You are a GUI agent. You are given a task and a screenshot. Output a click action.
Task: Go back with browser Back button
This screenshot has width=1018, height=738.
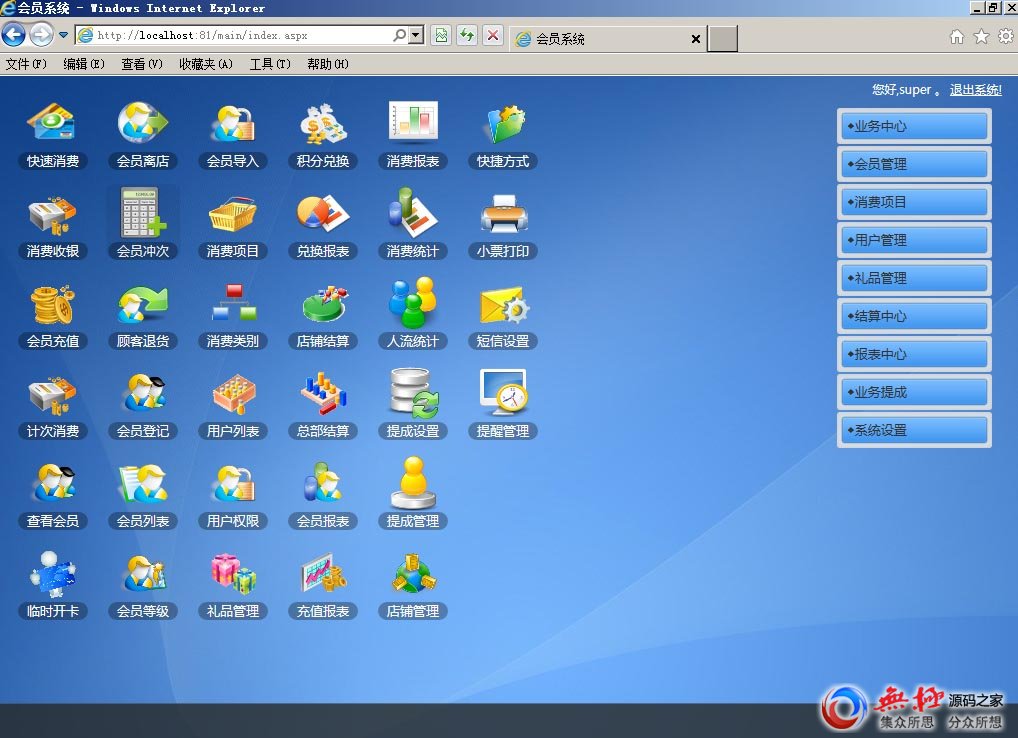click(x=14, y=34)
